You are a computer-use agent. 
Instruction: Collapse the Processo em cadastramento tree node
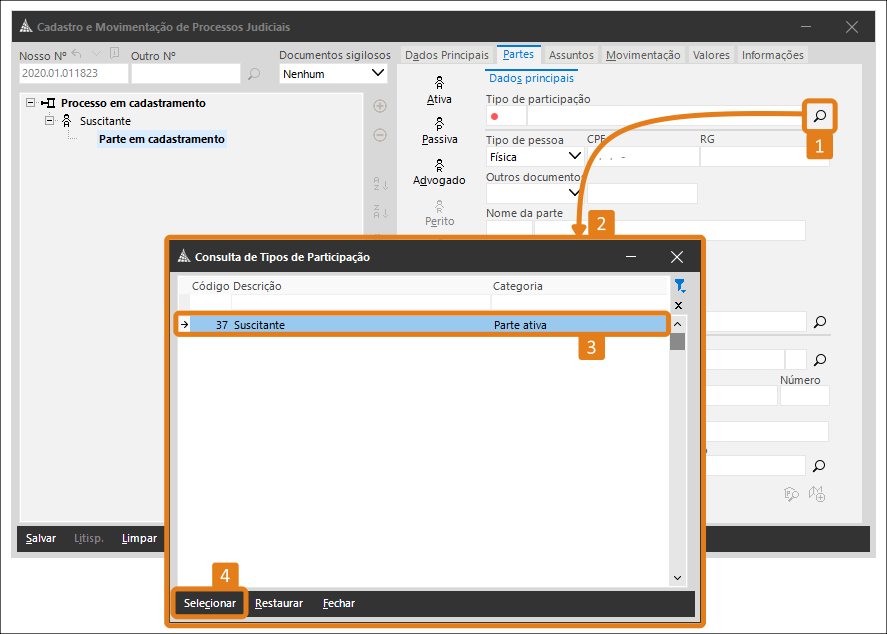pyautogui.click(x=31, y=103)
